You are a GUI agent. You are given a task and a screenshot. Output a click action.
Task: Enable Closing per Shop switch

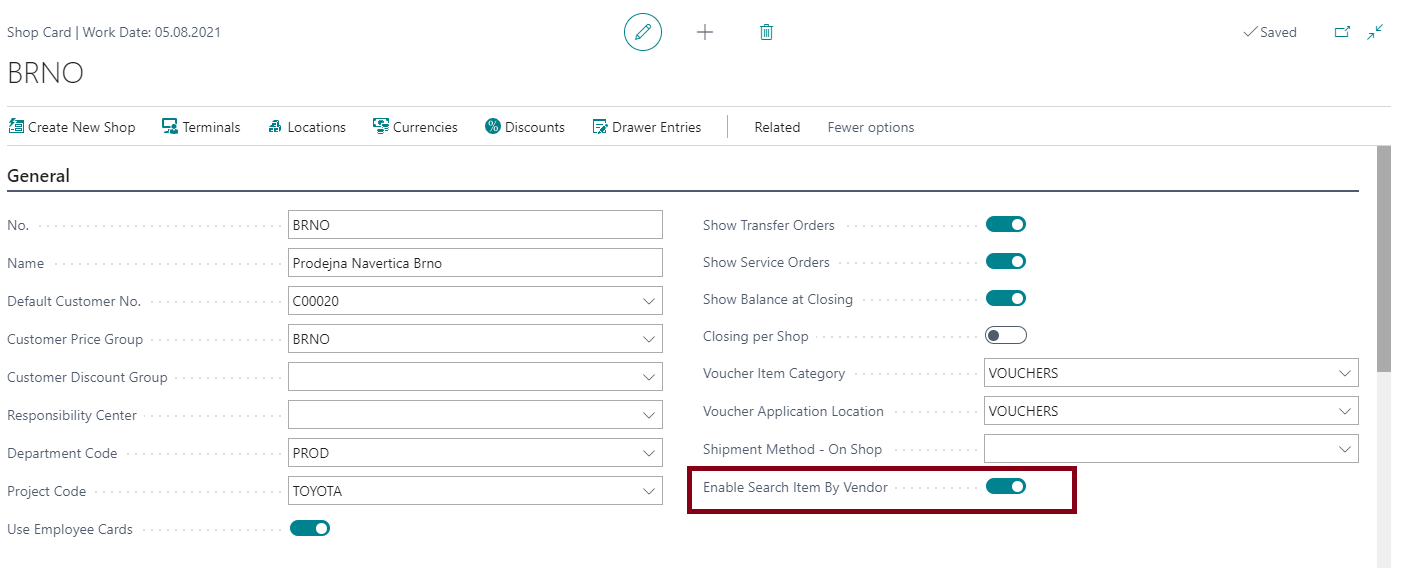pos(1006,335)
